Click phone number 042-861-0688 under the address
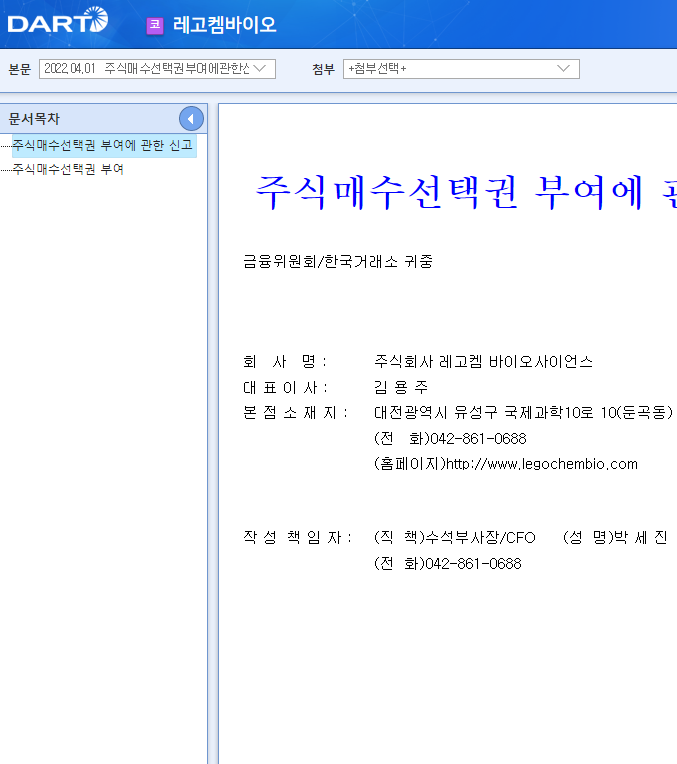This screenshot has height=764, width=677. click(x=479, y=439)
